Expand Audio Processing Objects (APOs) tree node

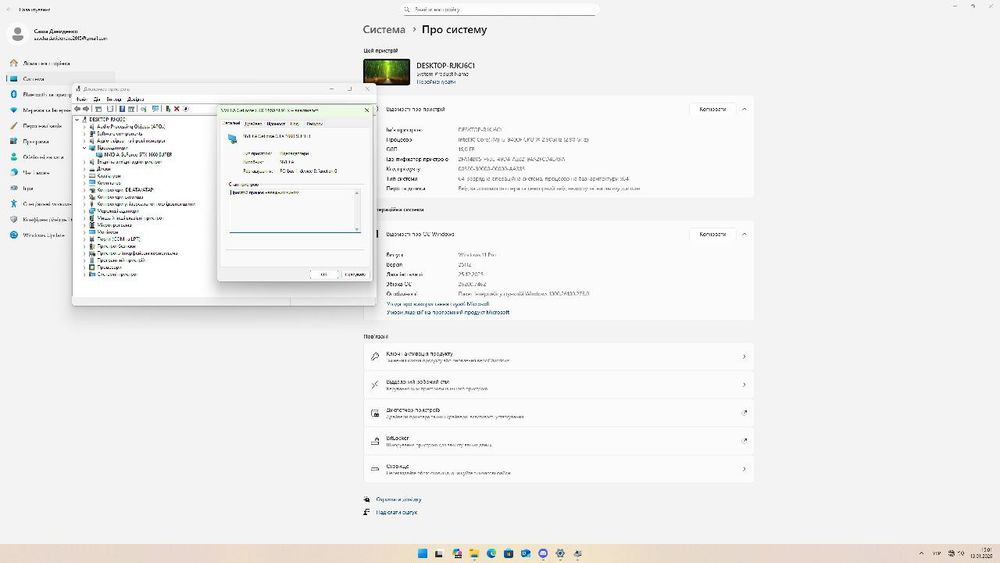pyautogui.click(x=84, y=127)
